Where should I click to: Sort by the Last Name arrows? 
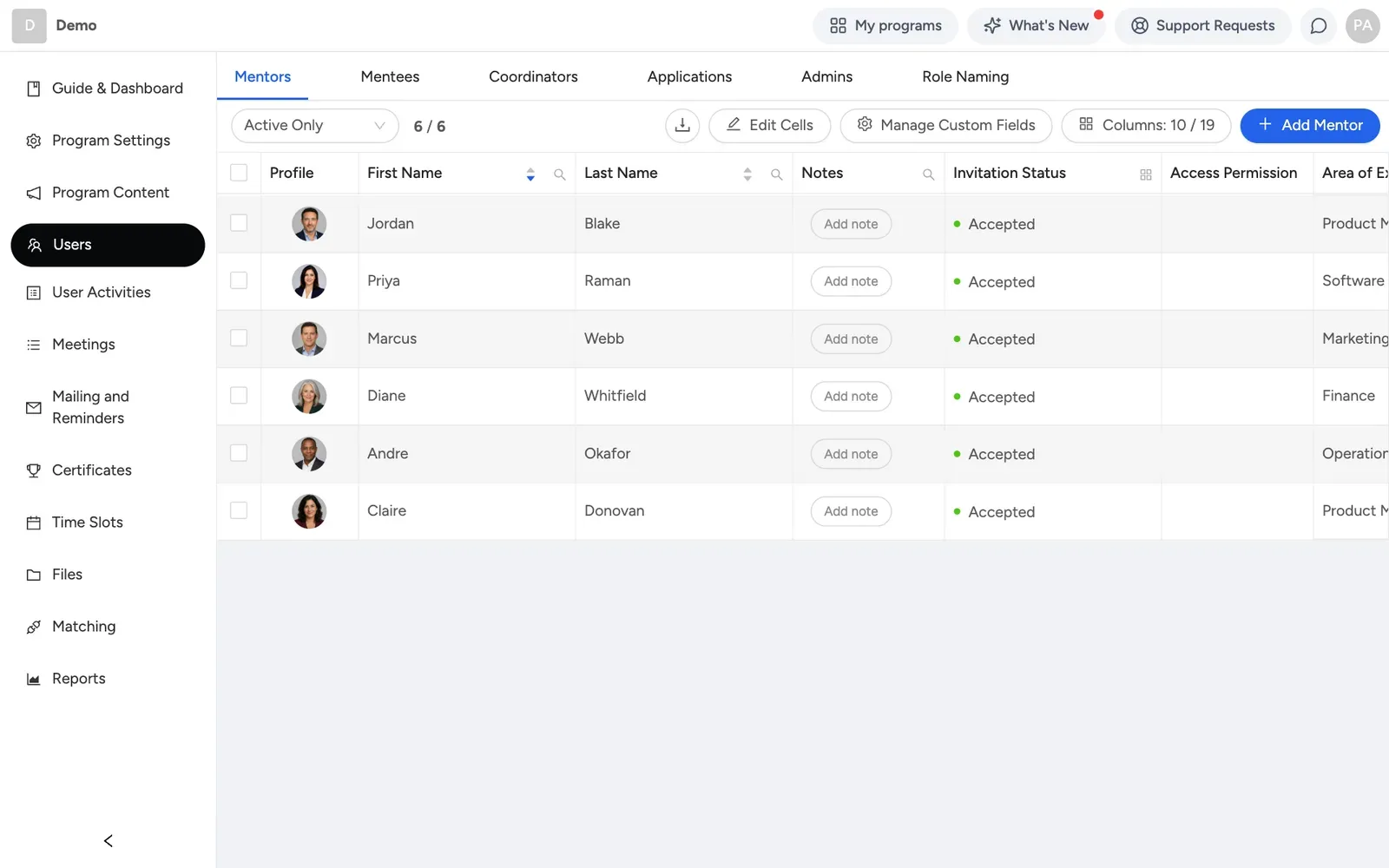(747, 174)
